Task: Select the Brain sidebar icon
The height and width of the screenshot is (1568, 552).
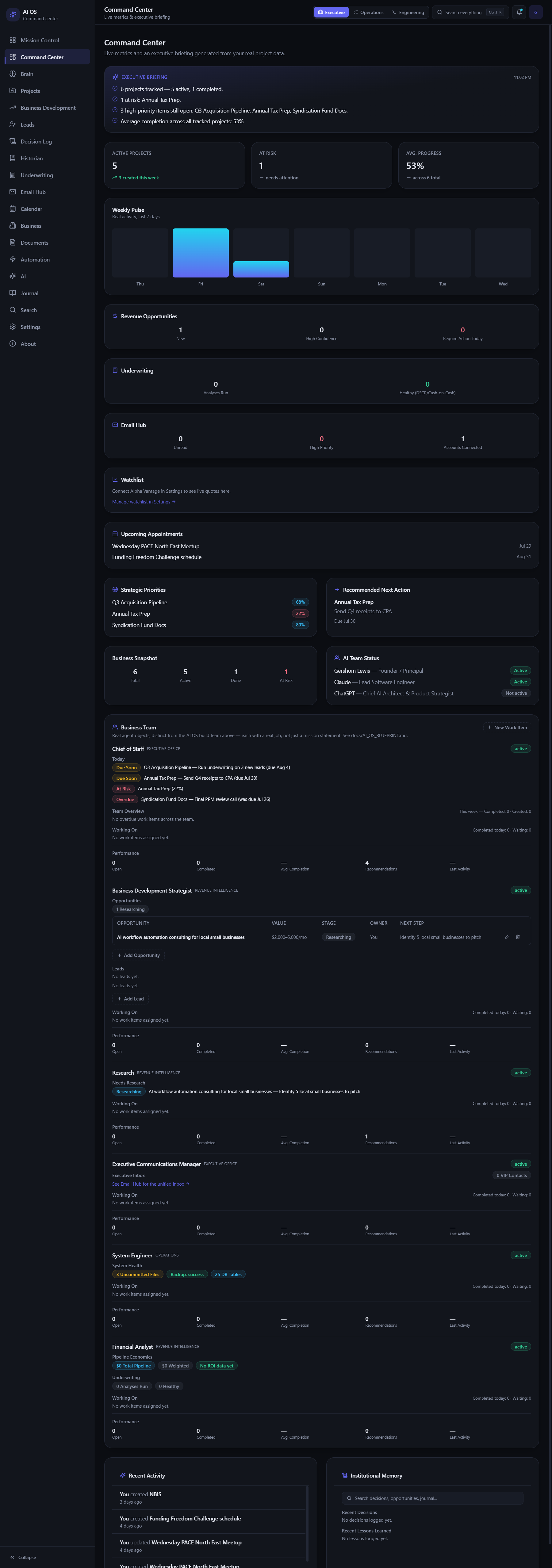Action: (13, 74)
